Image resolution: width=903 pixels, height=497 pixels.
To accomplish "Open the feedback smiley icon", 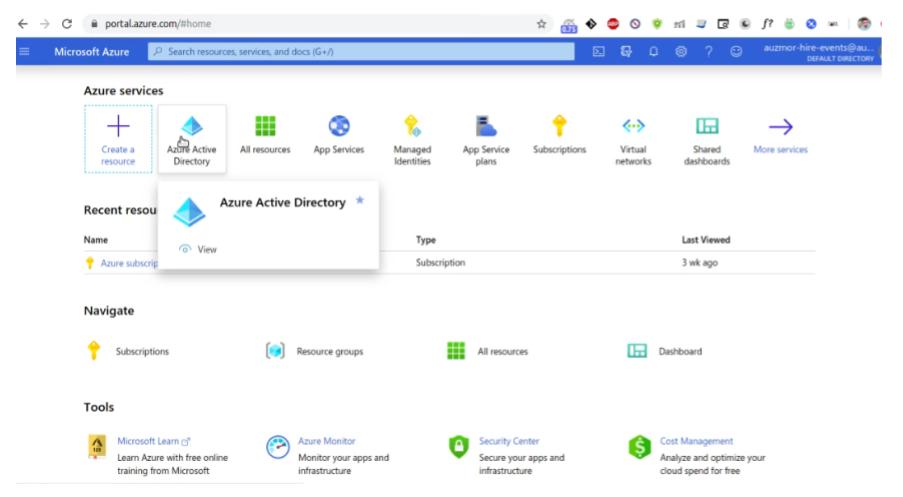I will tap(736, 51).
